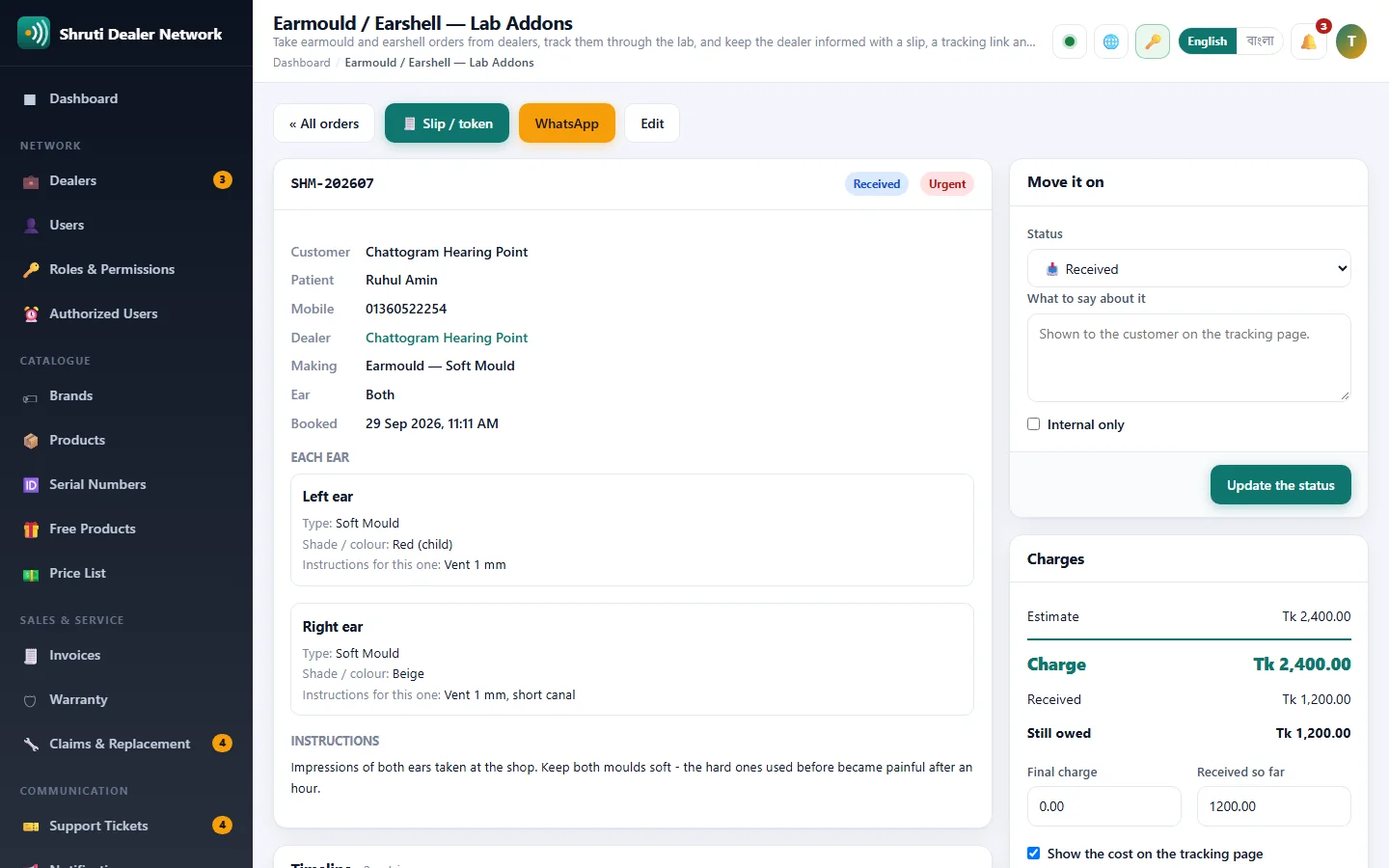Click the Dealers badge showing 3
Image resolution: width=1389 pixels, height=868 pixels.
pyautogui.click(x=223, y=179)
